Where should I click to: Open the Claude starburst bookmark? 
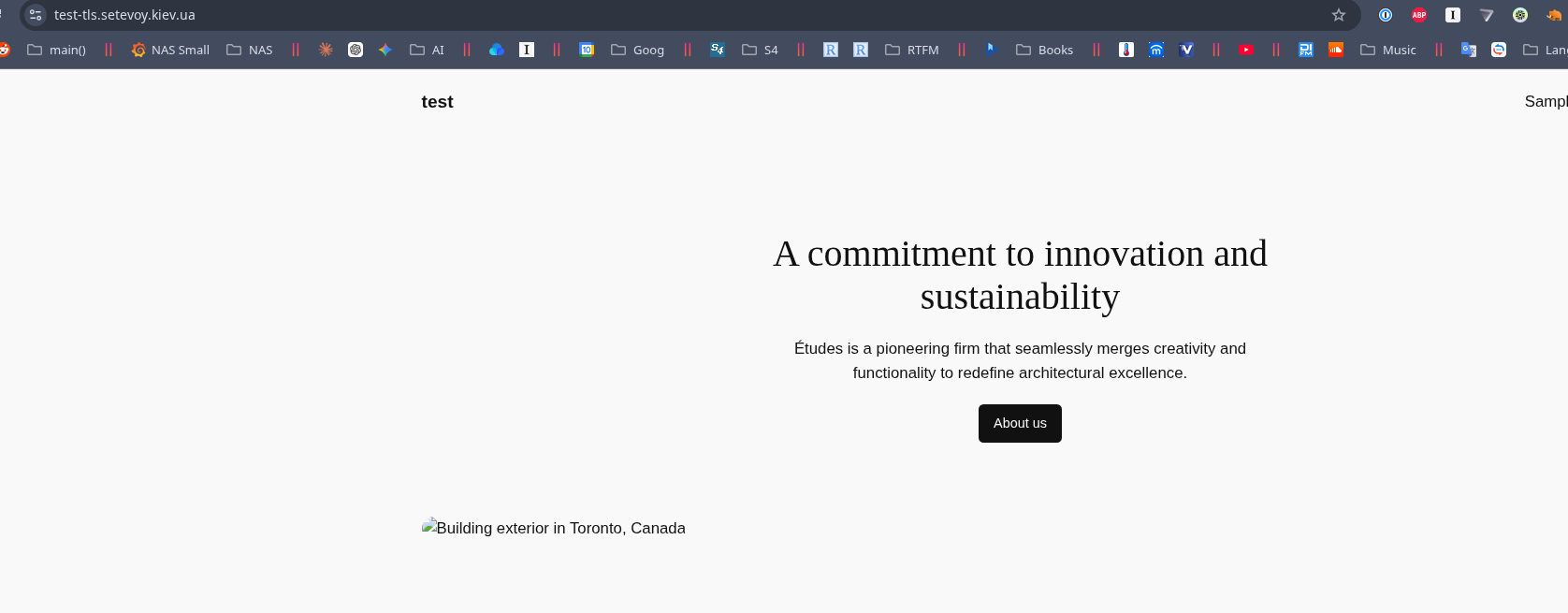point(326,50)
